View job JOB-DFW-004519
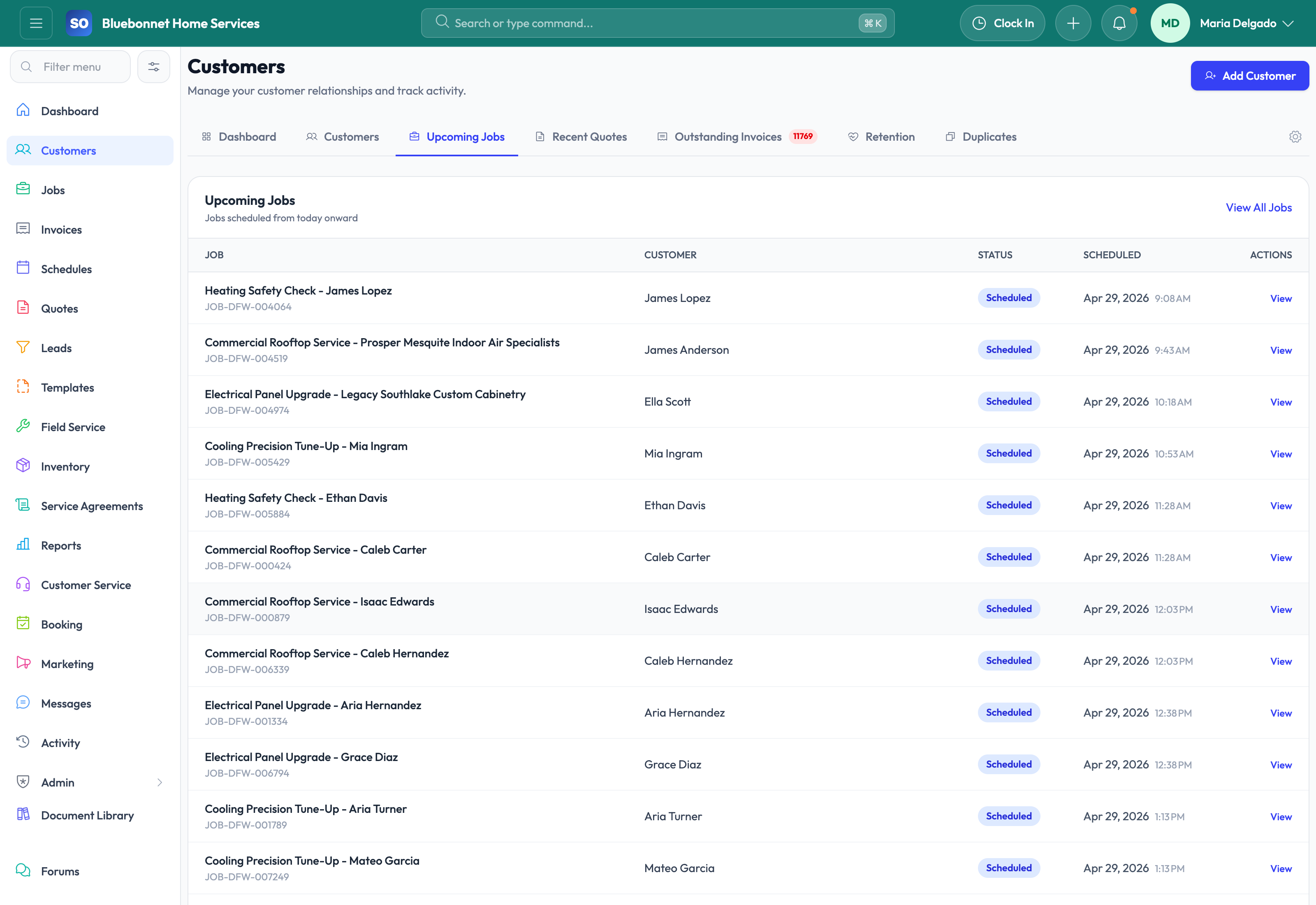This screenshot has height=905, width=1316. pyautogui.click(x=1281, y=350)
